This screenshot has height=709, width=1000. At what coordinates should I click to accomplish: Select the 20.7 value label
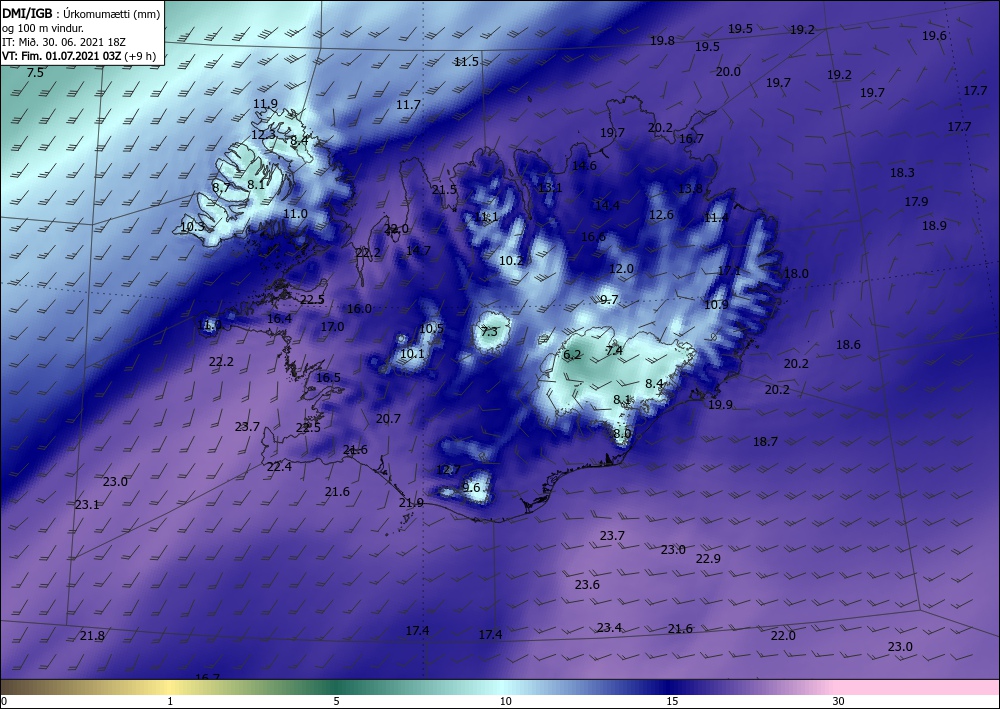pos(388,418)
